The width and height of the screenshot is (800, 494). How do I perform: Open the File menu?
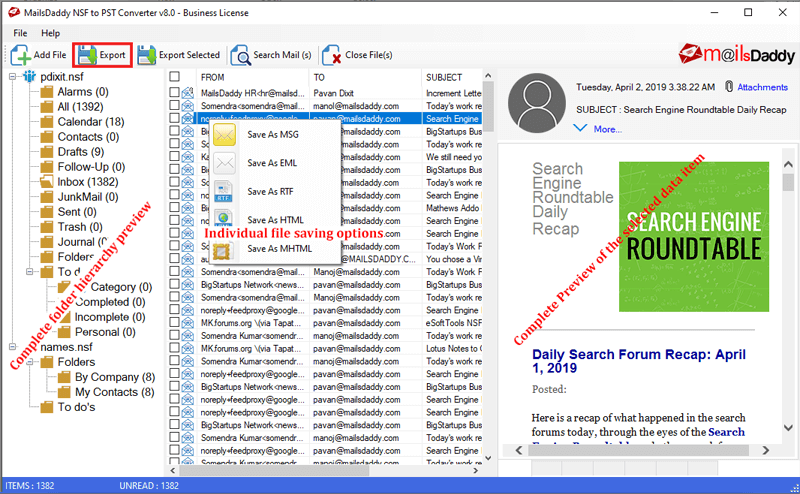20,33
